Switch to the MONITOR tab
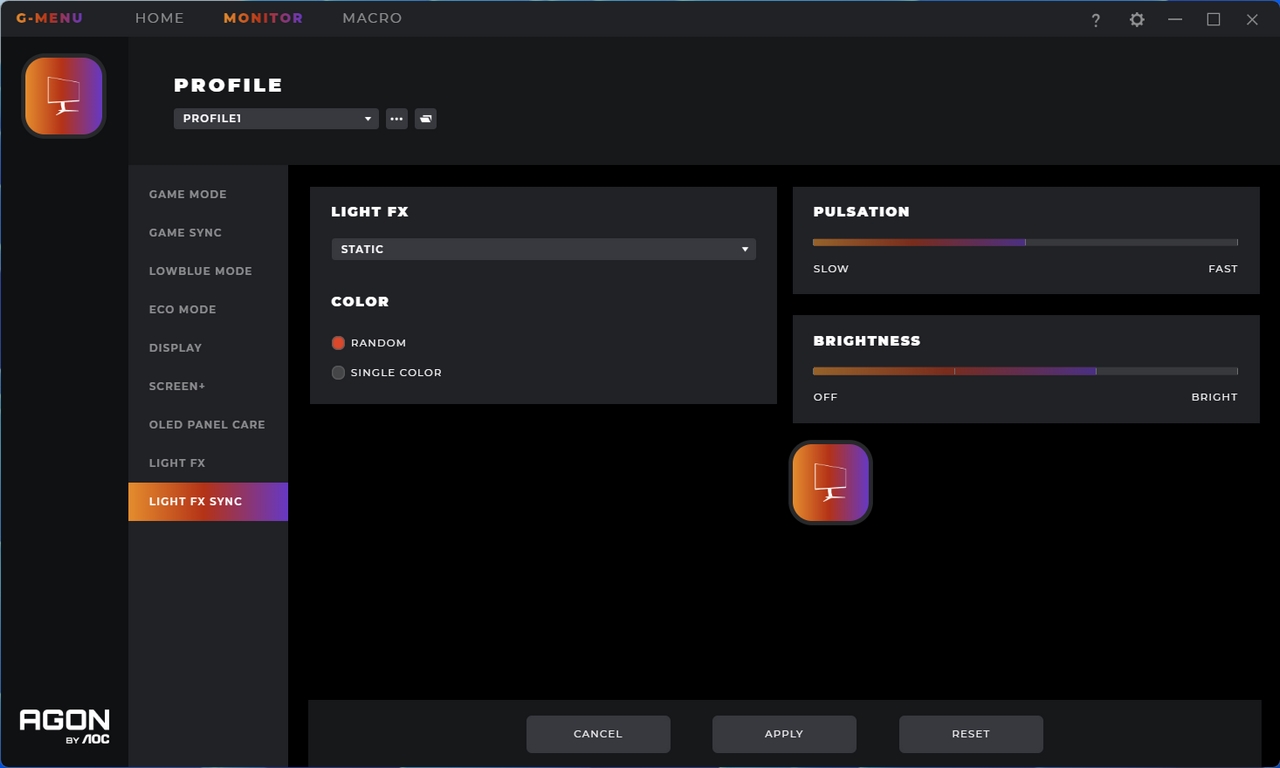1280x768 pixels. (263, 18)
